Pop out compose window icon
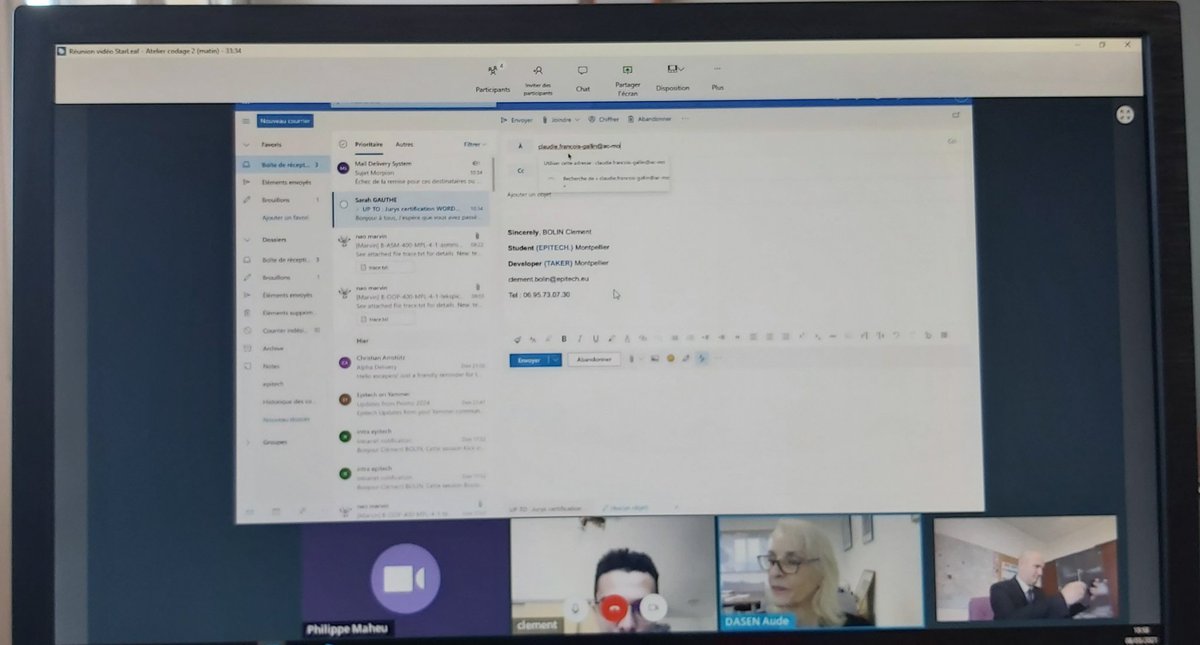 (955, 116)
